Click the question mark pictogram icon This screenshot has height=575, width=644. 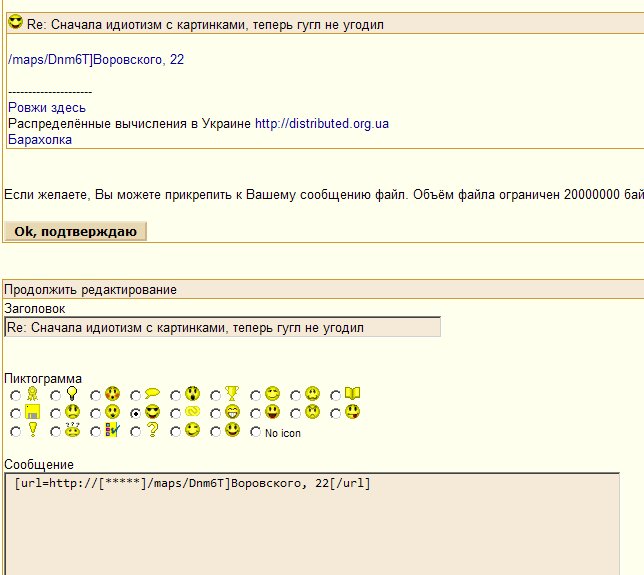click(x=152, y=431)
